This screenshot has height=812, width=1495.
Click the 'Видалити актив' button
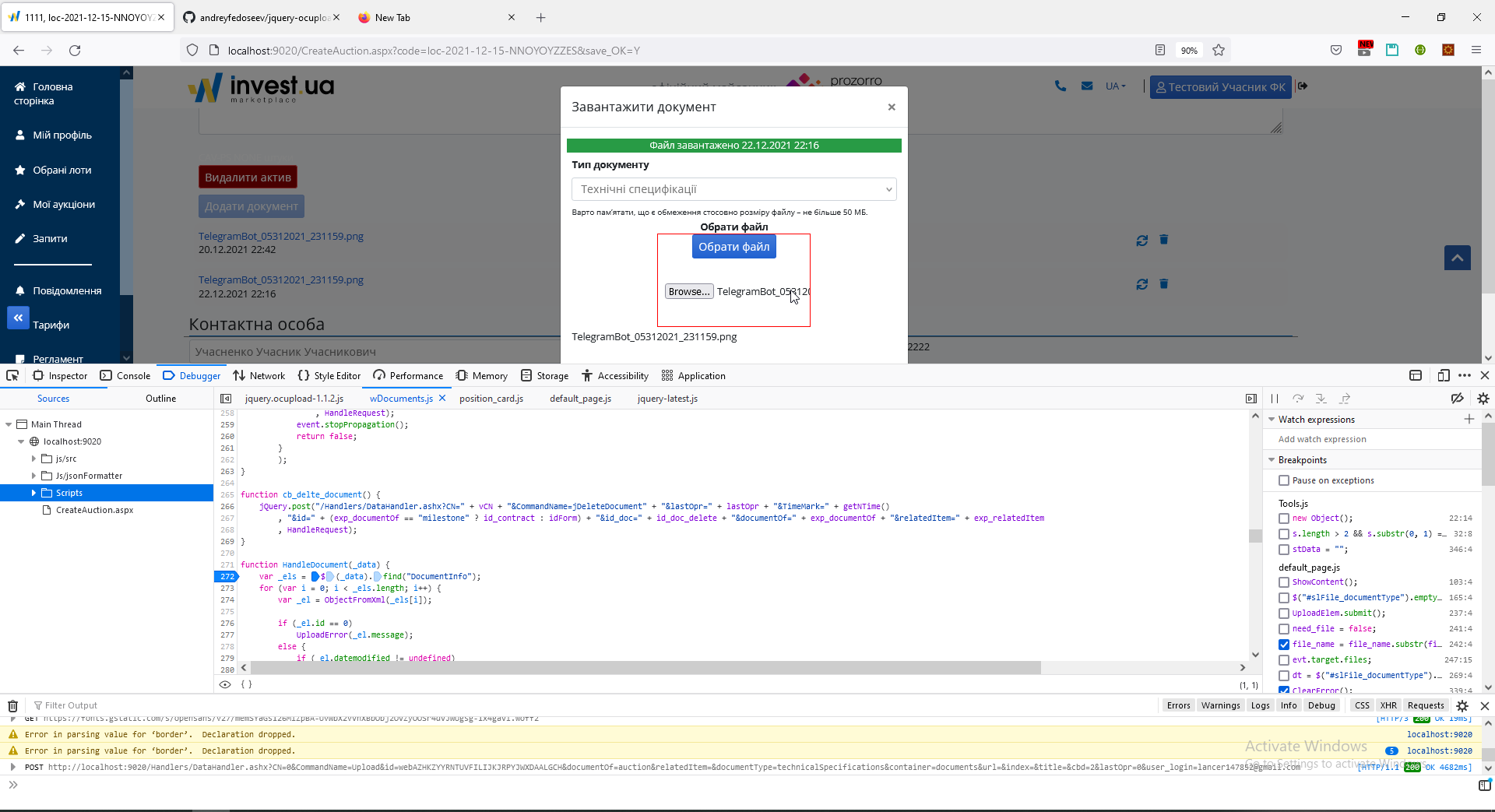tap(248, 178)
